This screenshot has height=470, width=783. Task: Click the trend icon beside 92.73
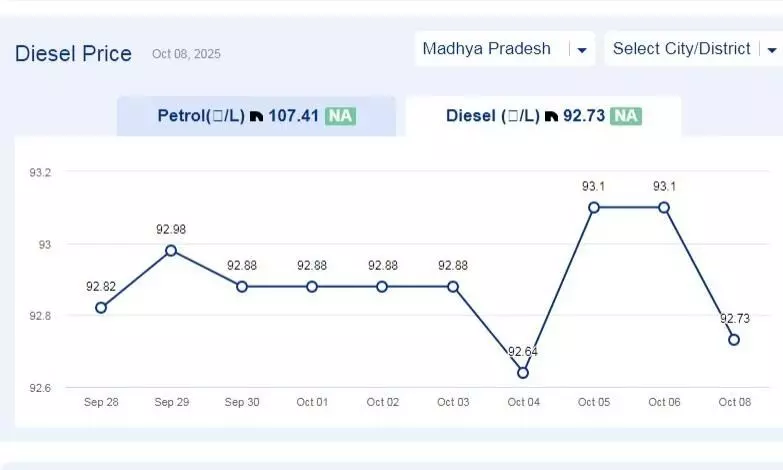click(x=550, y=116)
